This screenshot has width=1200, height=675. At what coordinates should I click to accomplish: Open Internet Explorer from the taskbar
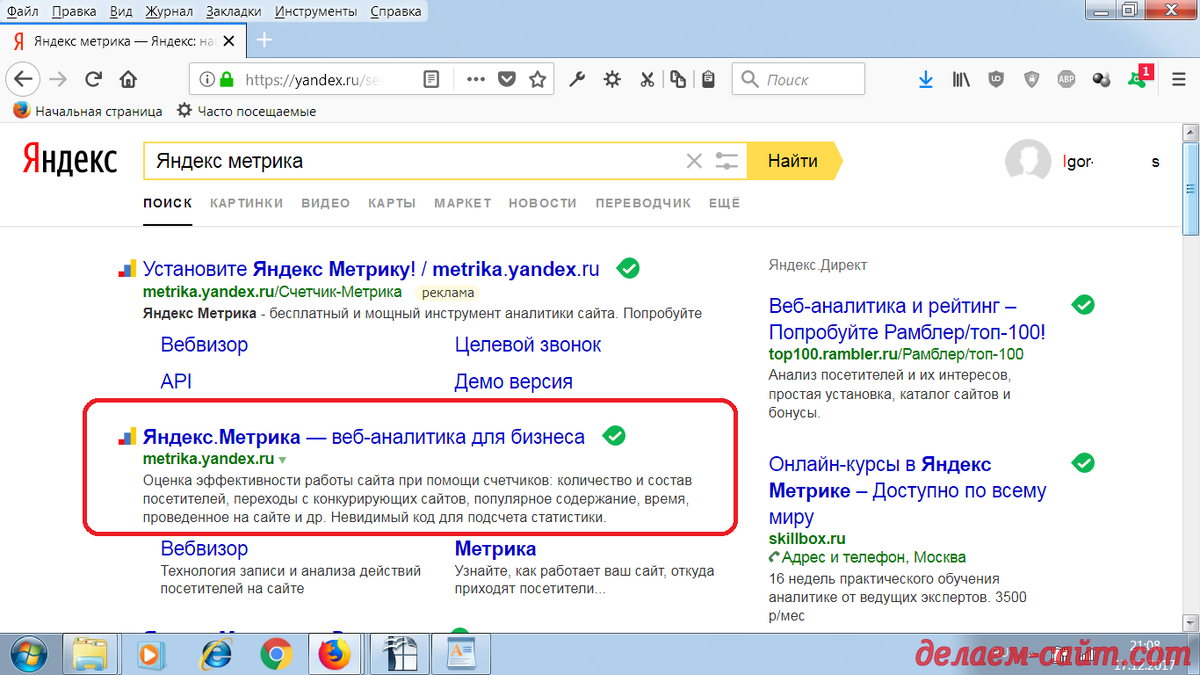point(214,654)
